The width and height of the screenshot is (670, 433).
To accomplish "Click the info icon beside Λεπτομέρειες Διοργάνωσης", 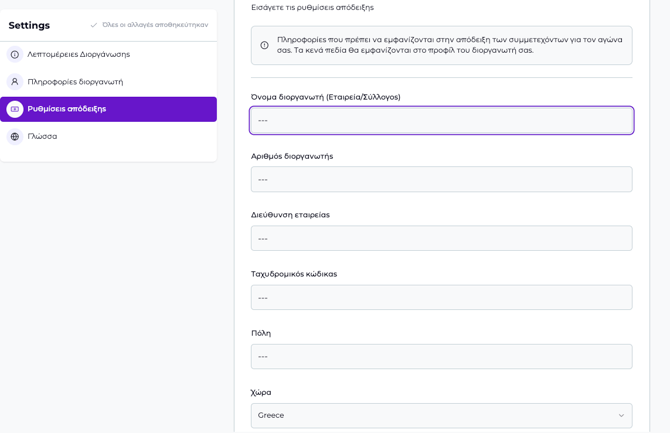I will pyautogui.click(x=15, y=55).
